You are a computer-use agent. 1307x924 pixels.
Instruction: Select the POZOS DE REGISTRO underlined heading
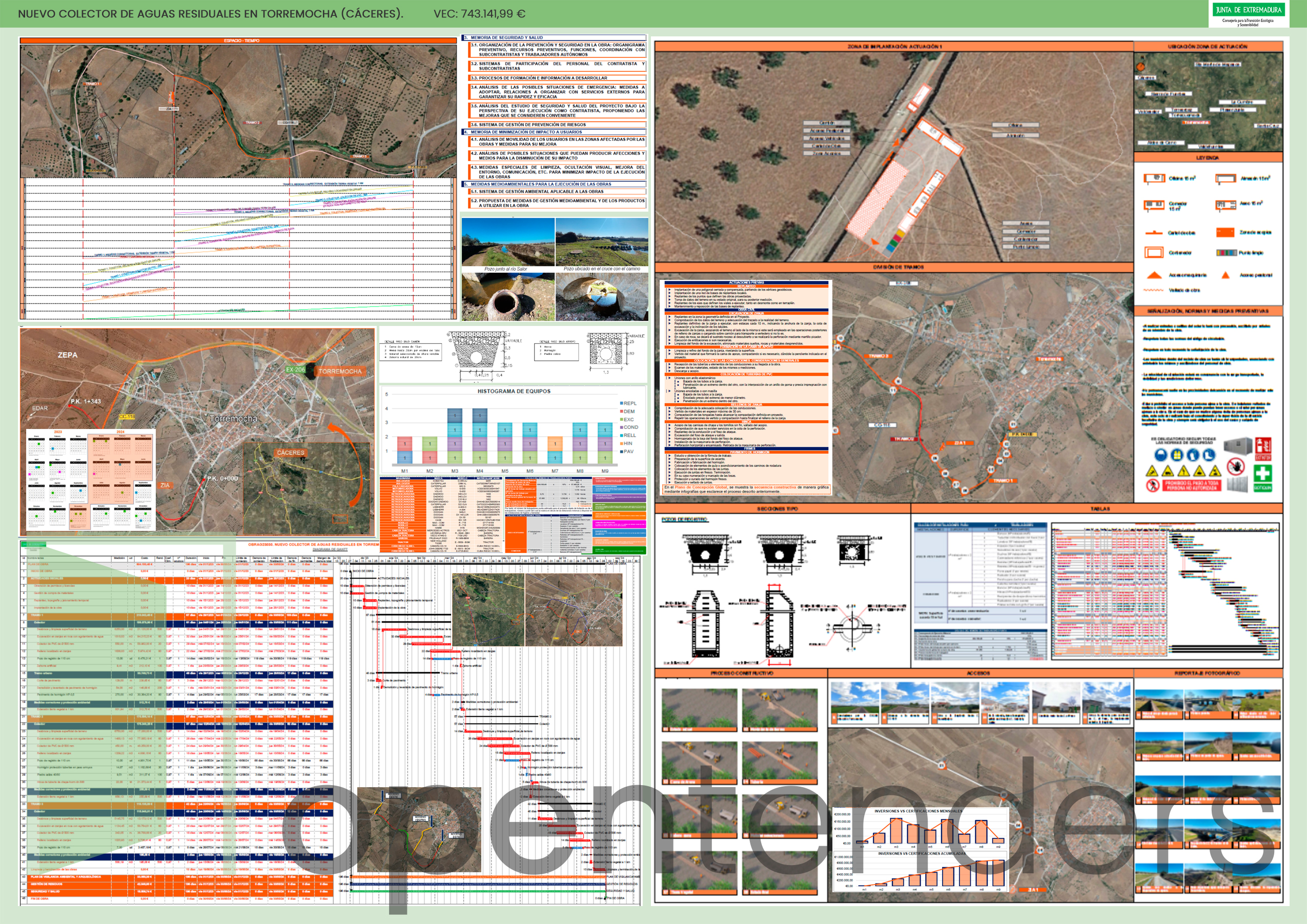tap(684, 519)
